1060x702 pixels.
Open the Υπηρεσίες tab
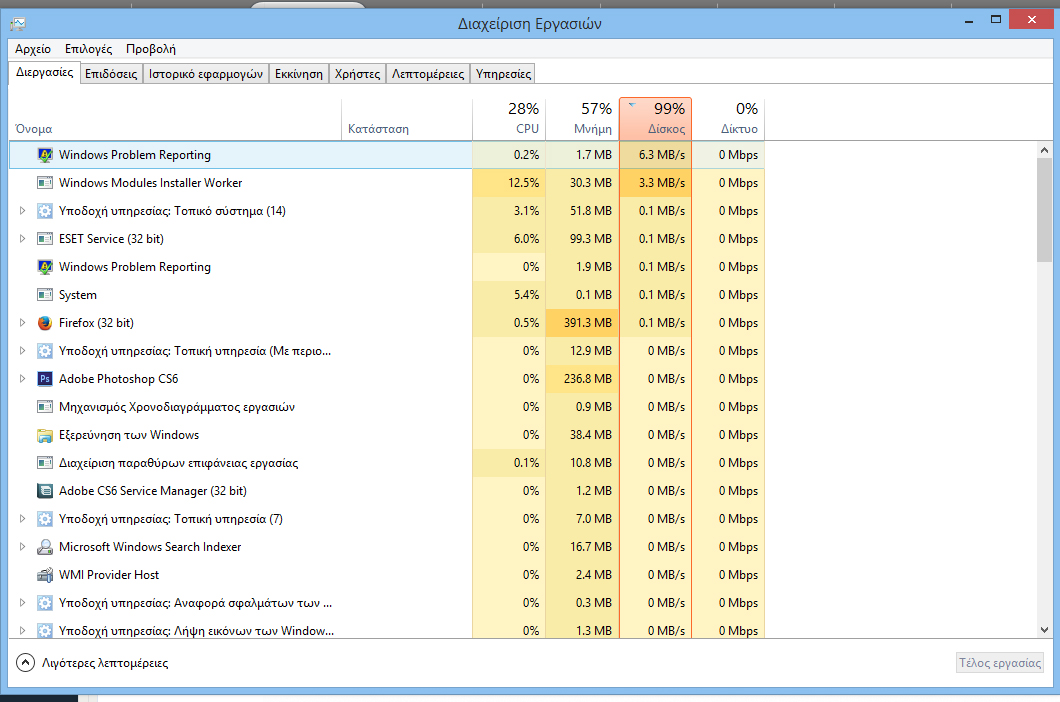[x=504, y=74]
